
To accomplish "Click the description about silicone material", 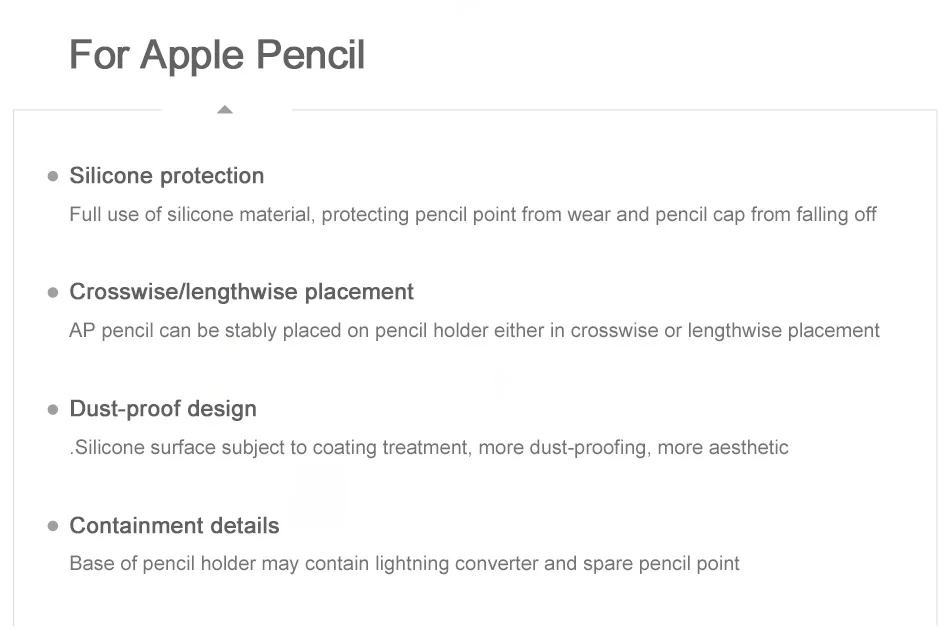I will coord(473,215).
